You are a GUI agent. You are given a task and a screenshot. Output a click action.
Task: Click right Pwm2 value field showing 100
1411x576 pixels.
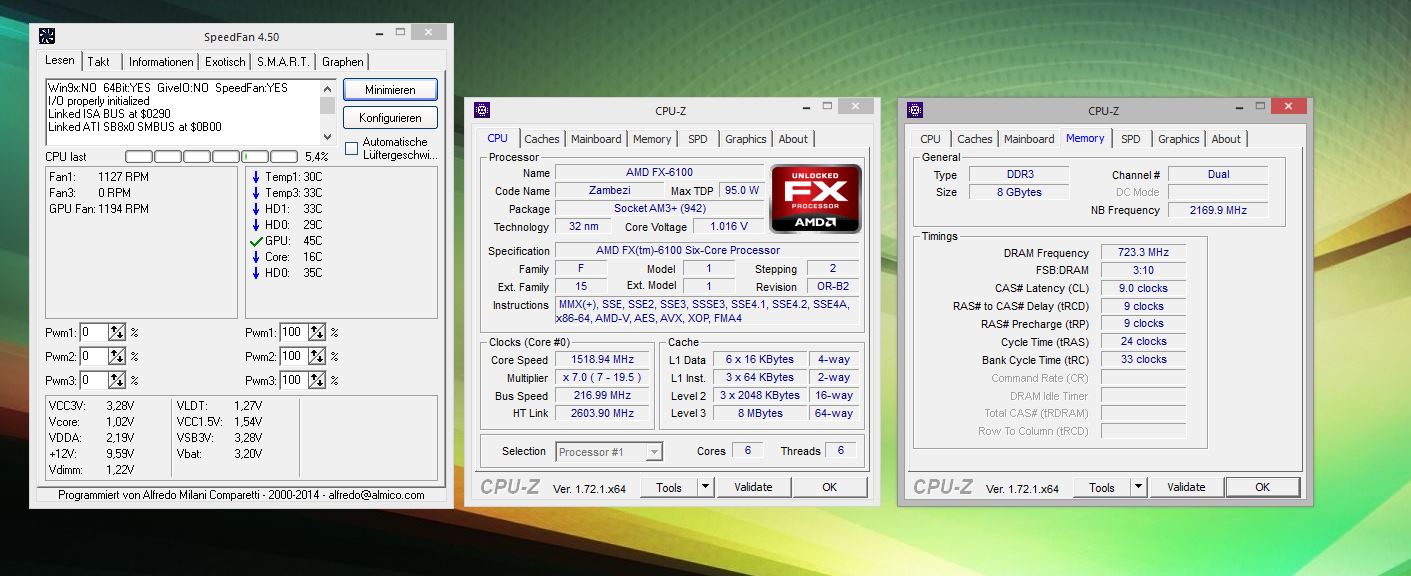[294, 356]
